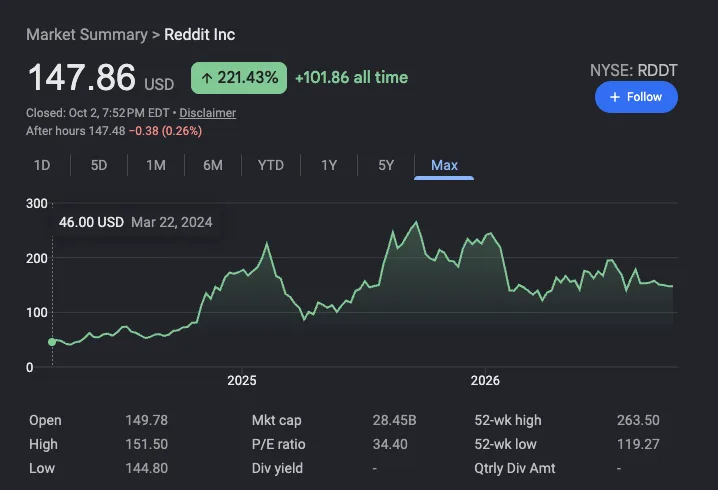Viewport: 718px width, 490px height.
Task: Click the Mar 22, 2024 tooltip date
Action: 172,222
